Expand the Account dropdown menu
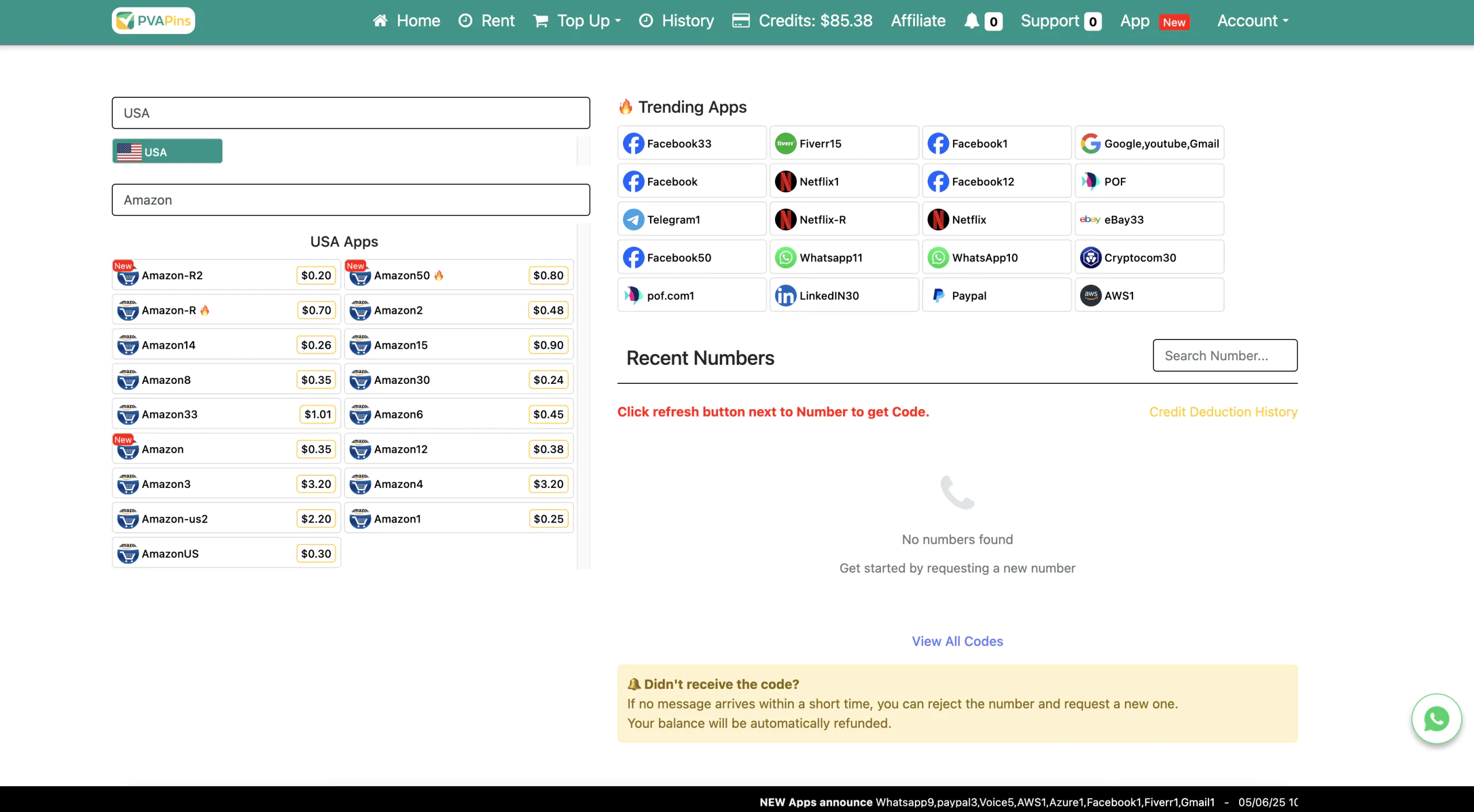 coord(1252,21)
